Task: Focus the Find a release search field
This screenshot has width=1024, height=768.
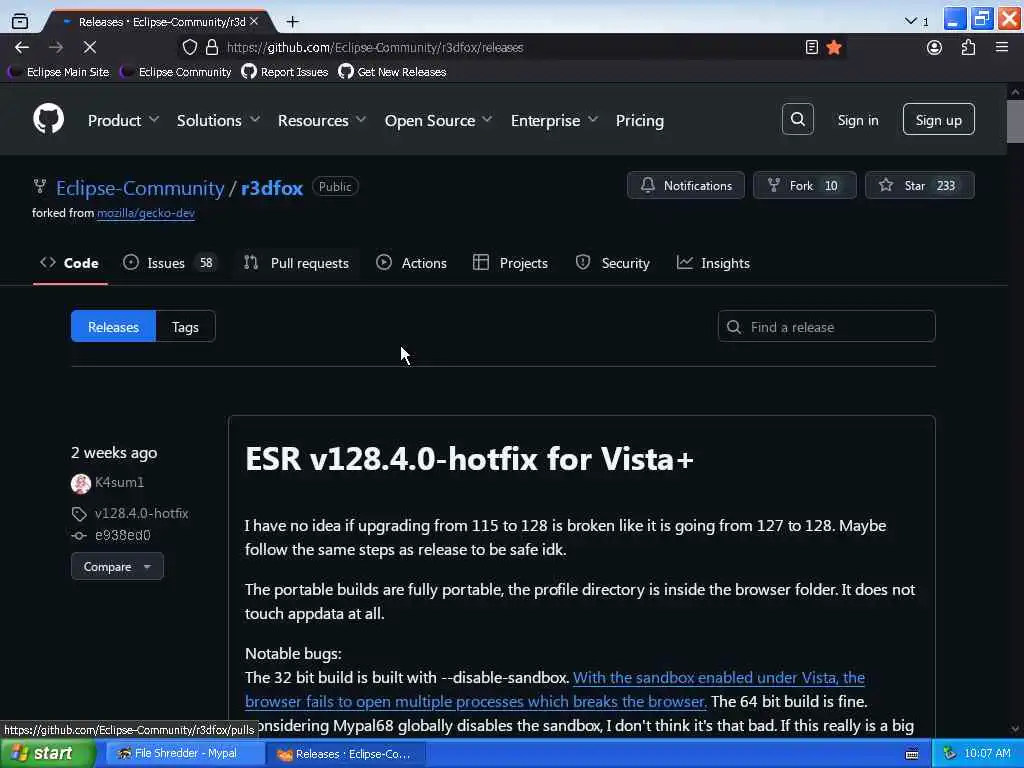Action: (826, 327)
